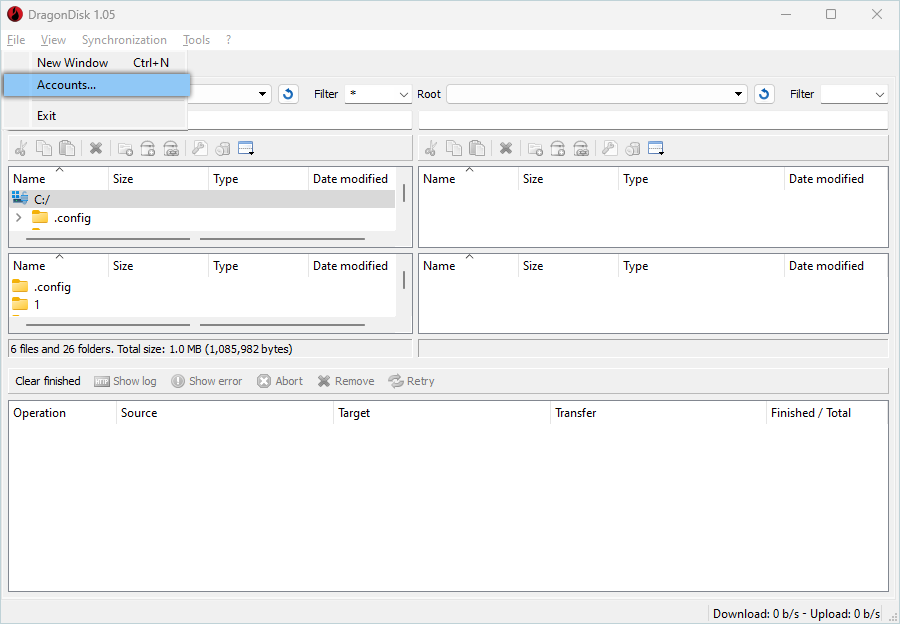Click the Abort button
This screenshot has width=900, height=624.
(280, 381)
